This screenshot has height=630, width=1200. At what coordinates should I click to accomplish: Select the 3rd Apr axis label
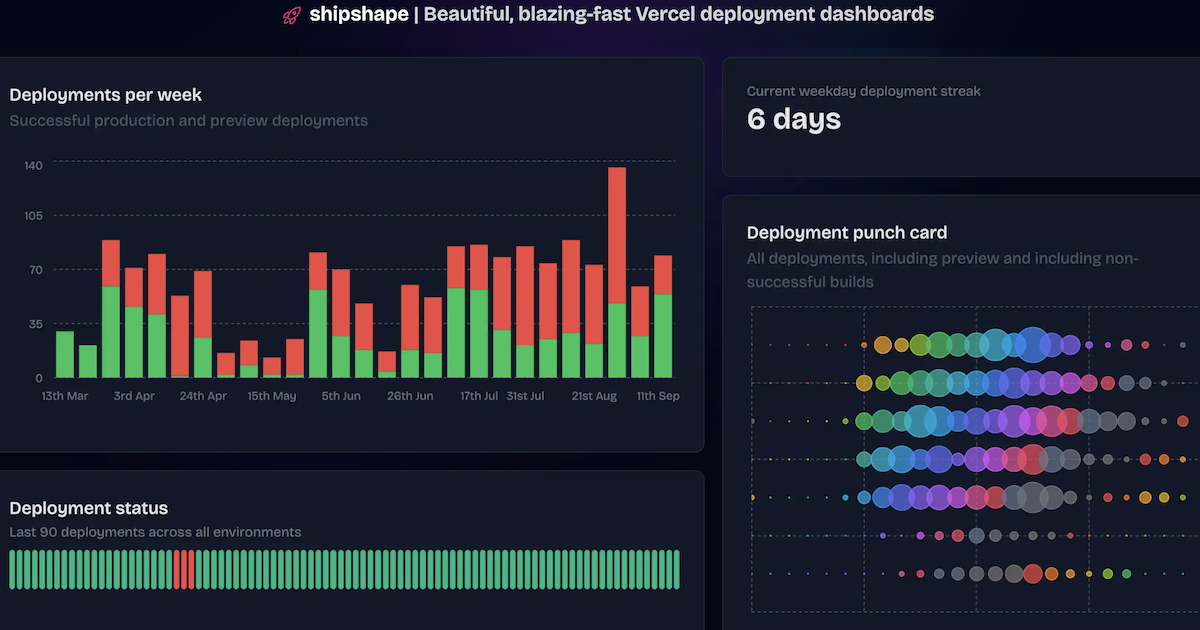coord(135,396)
